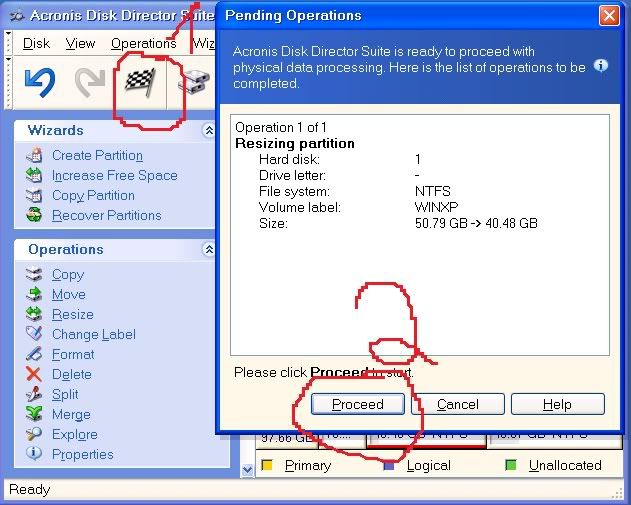The width and height of the screenshot is (631, 505).
Task: Click the Merge operation link
Action: click(71, 414)
